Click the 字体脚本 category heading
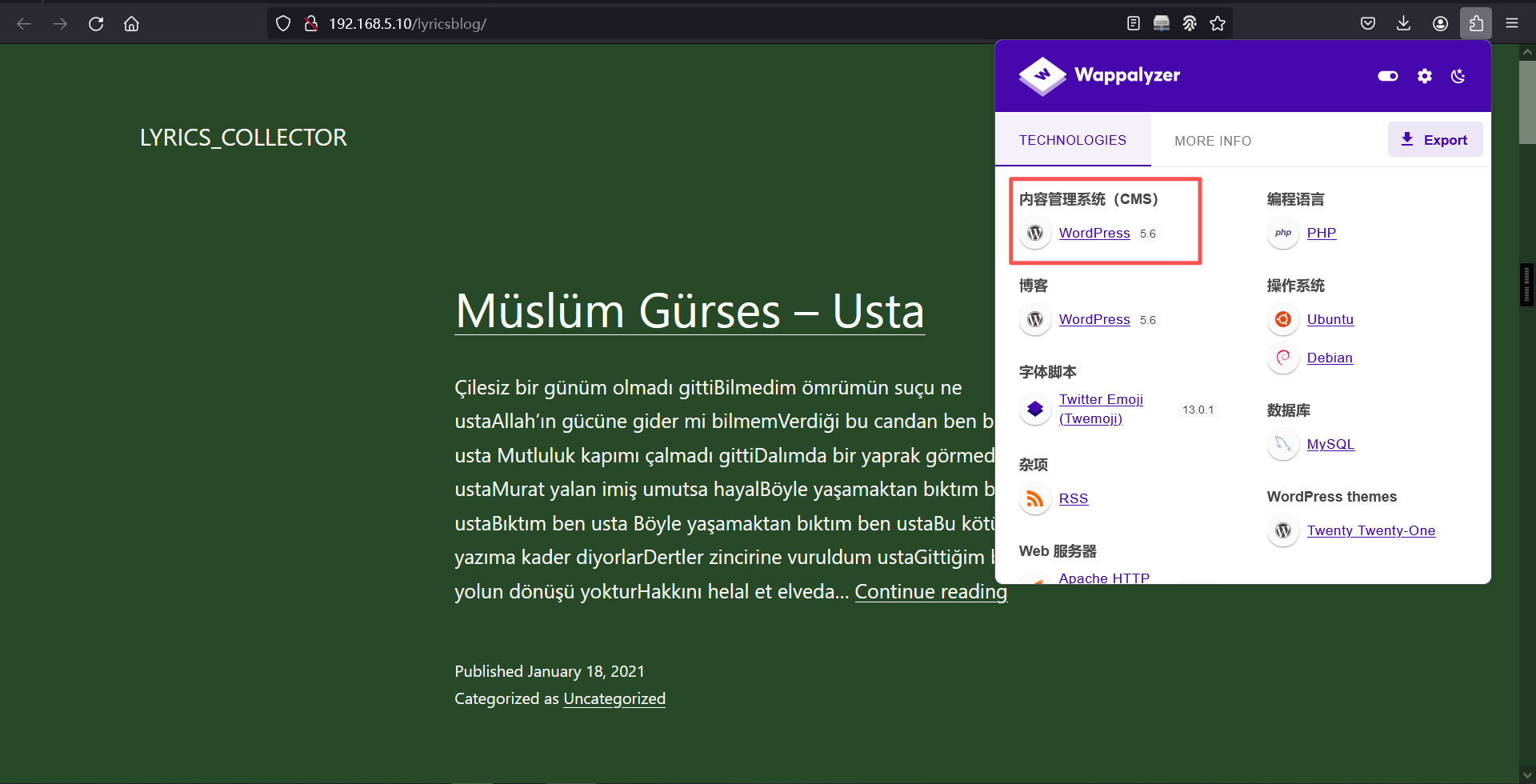 1047,372
